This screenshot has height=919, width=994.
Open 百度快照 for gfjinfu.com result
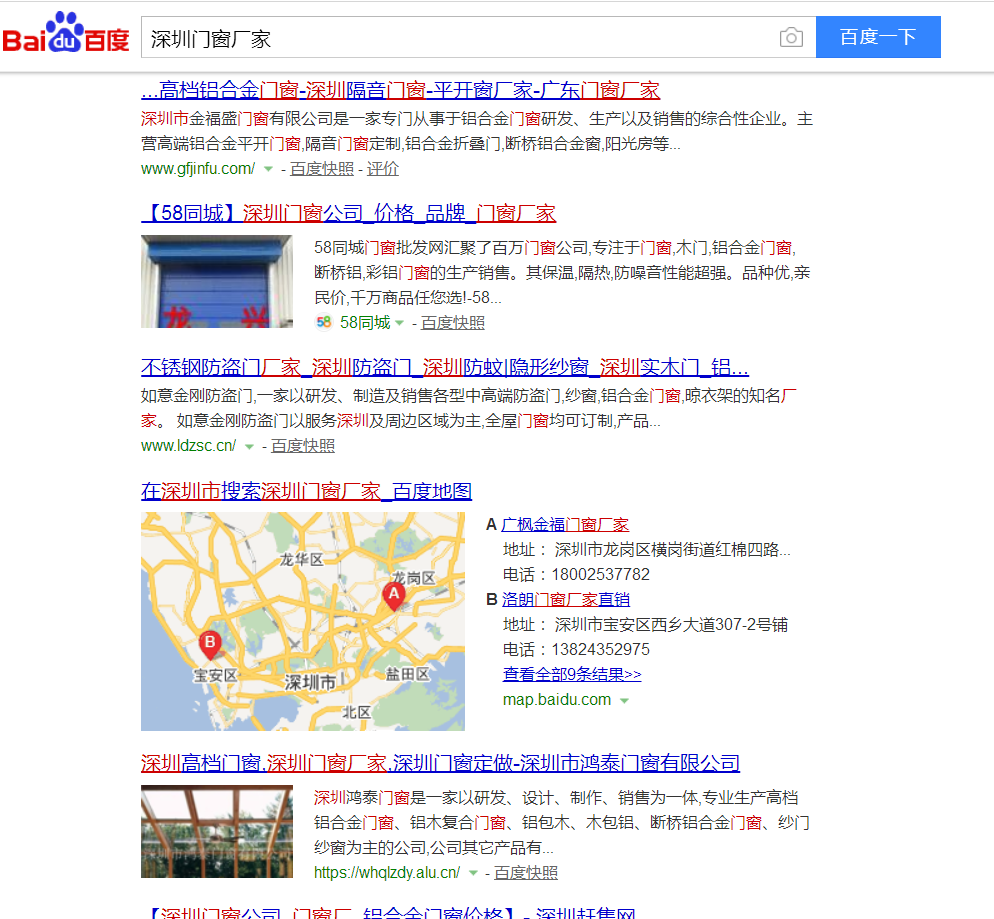[321, 169]
